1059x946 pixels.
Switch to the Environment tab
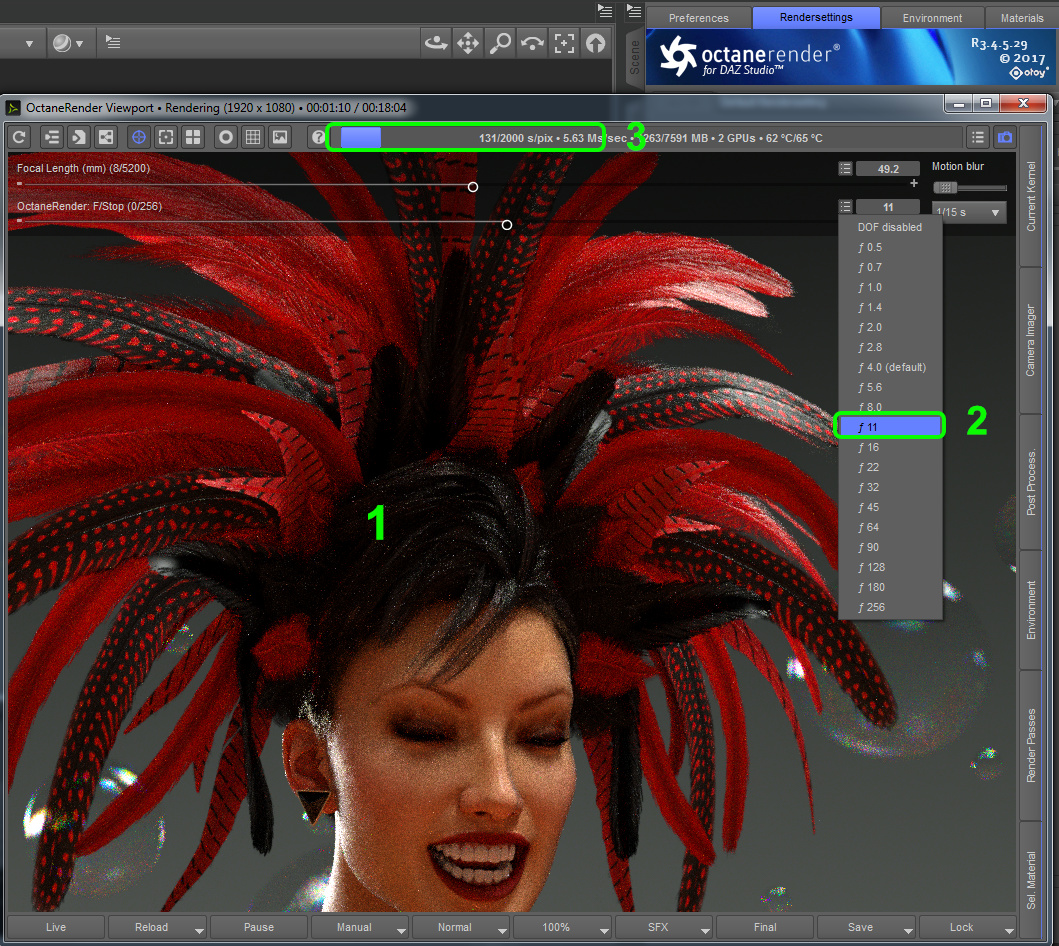pyautogui.click(x=932, y=18)
